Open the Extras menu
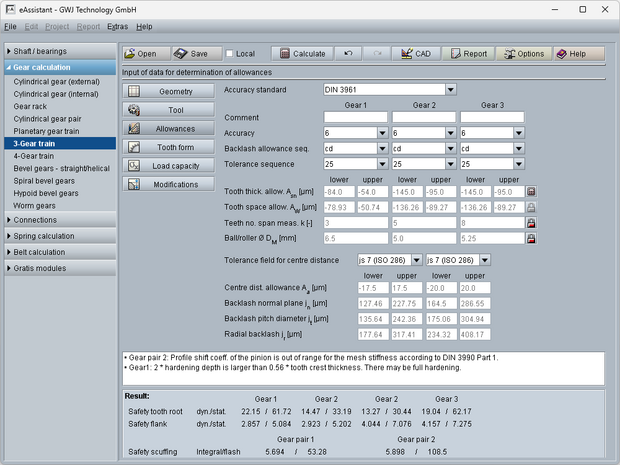The width and height of the screenshot is (620, 465). [117, 26]
